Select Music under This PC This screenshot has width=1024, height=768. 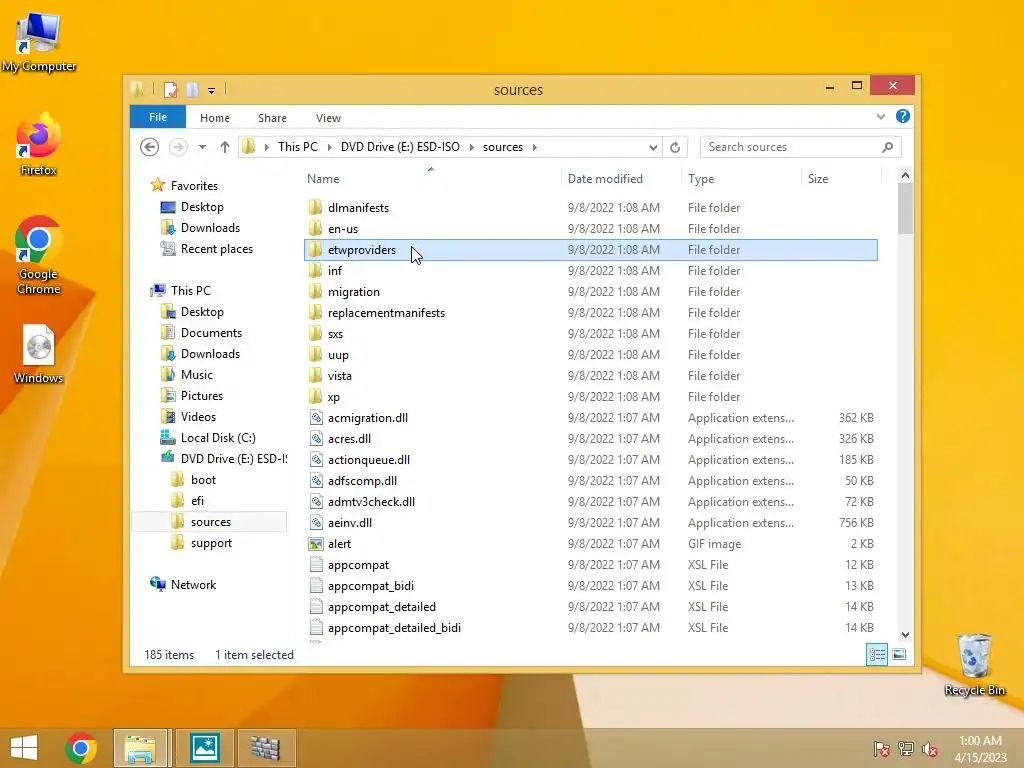[197, 374]
